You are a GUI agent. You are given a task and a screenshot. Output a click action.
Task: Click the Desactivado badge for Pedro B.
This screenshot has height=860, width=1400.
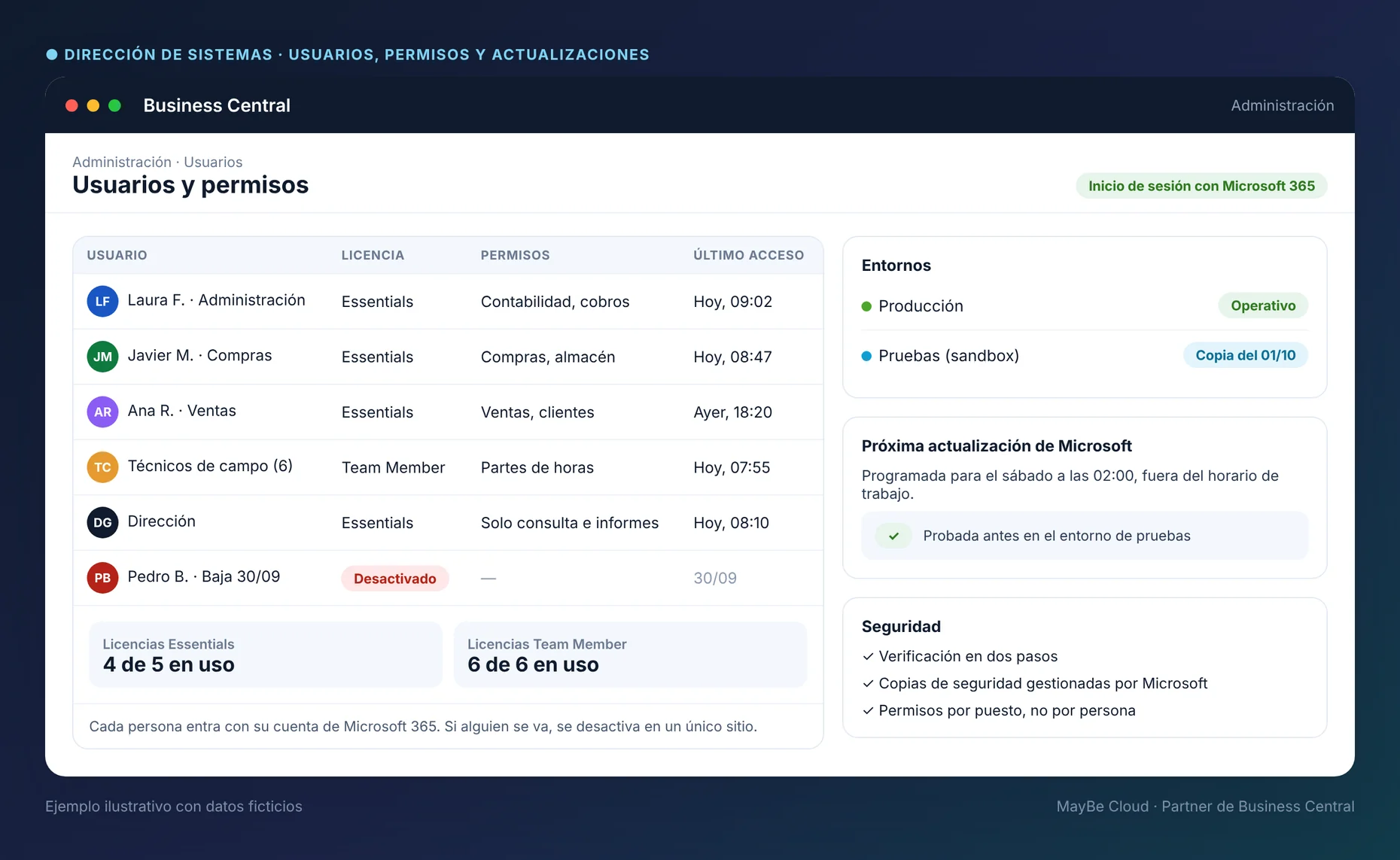pyautogui.click(x=395, y=579)
